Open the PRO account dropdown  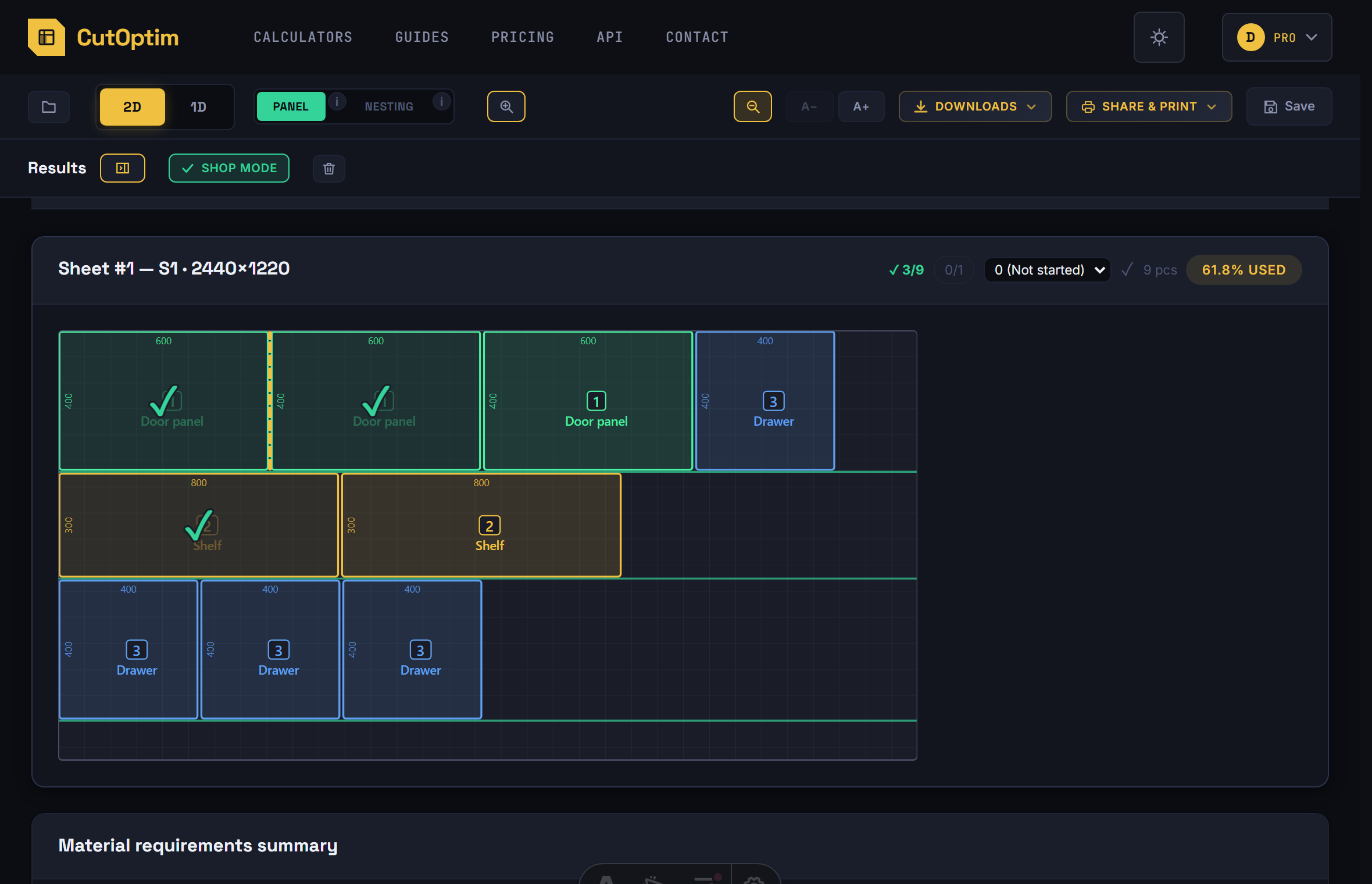[1277, 37]
